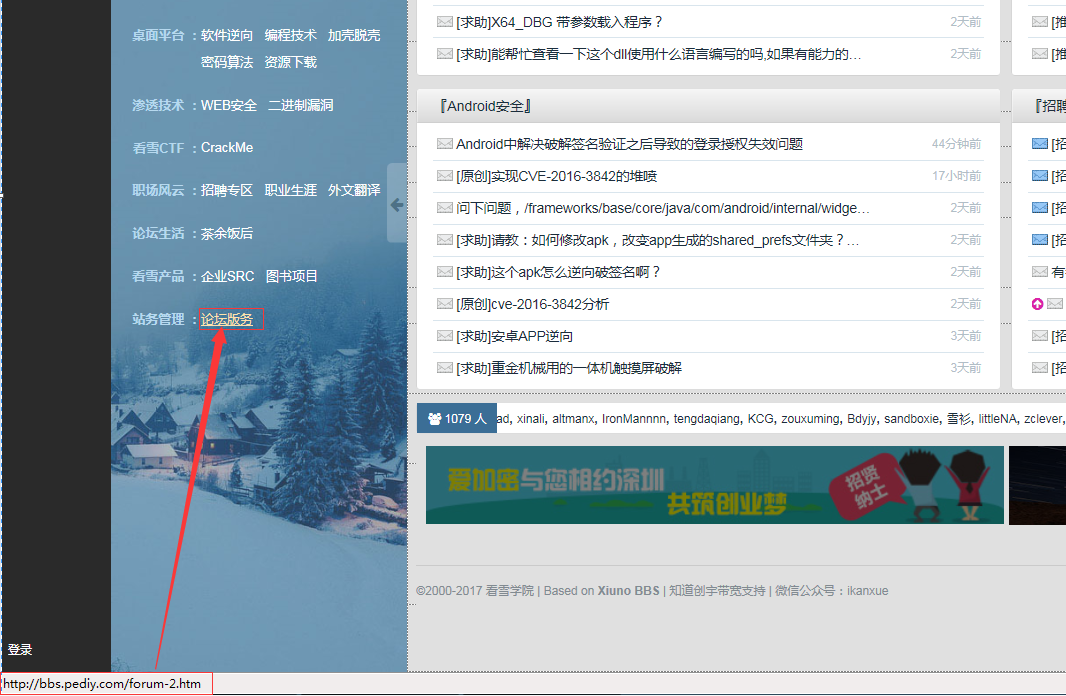Open 加壳脱壳 forum link
Image resolution: width=1066 pixels, height=696 pixels.
[x=354, y=35]
